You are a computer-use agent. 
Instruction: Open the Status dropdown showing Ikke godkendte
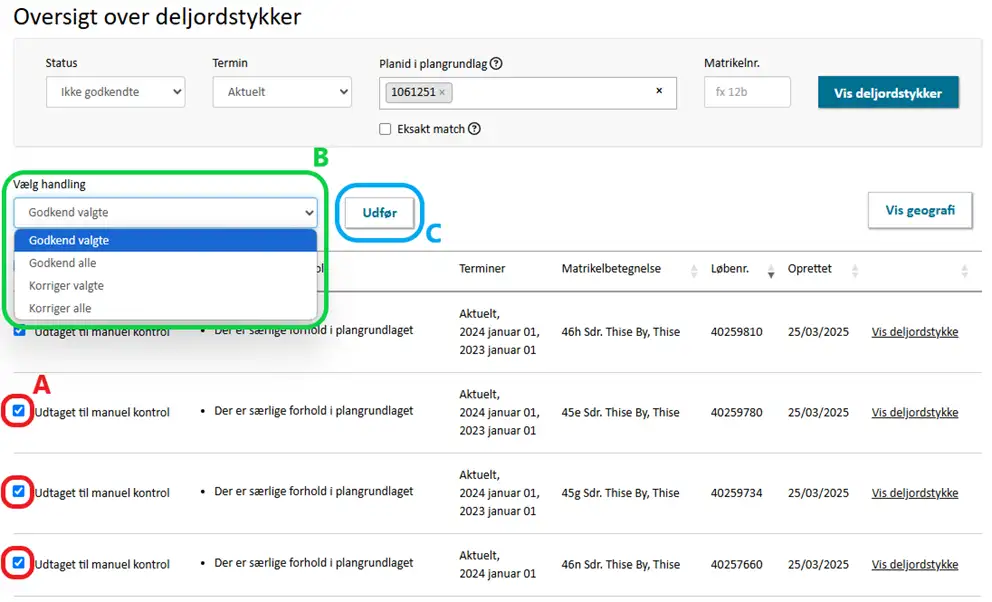click(115, 92)
